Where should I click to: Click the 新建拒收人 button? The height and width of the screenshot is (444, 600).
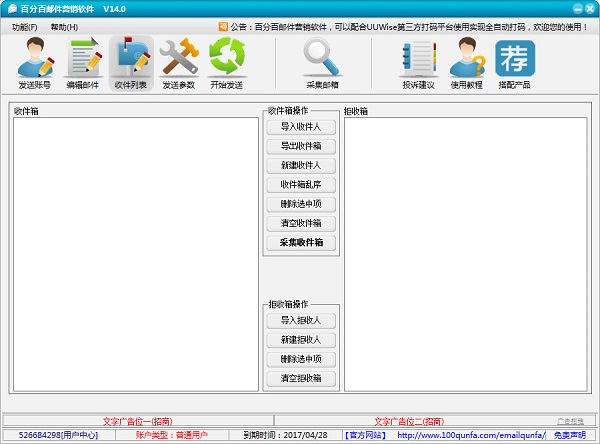pos(301,340)
